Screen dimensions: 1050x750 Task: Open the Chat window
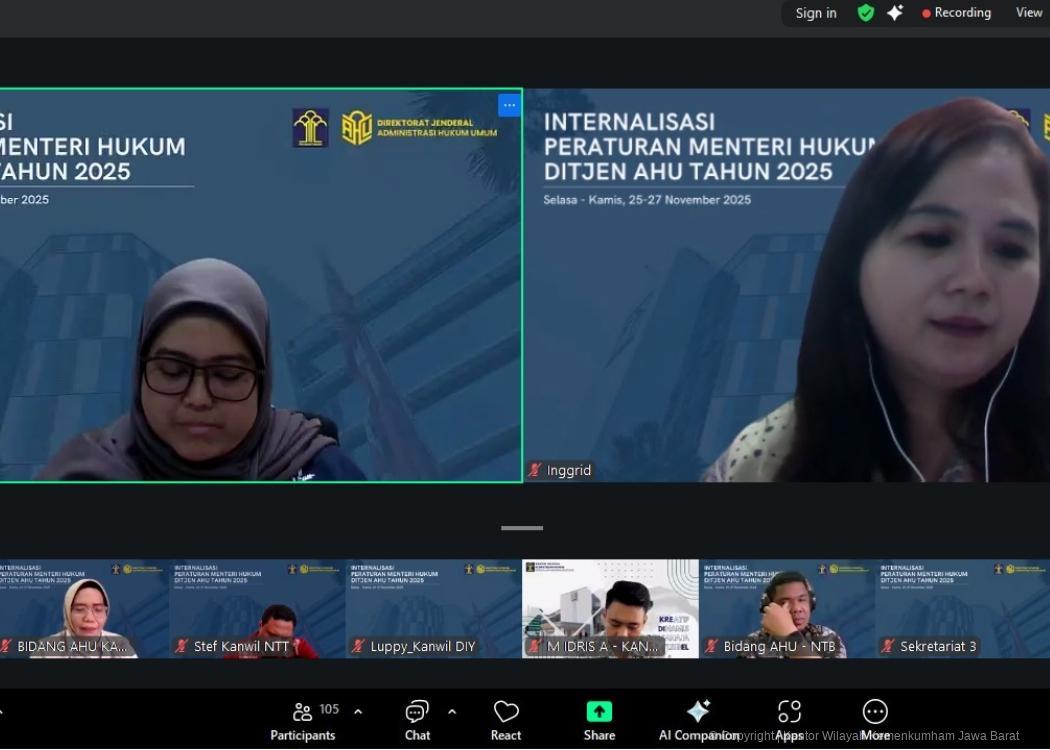(x=417, y=720)
